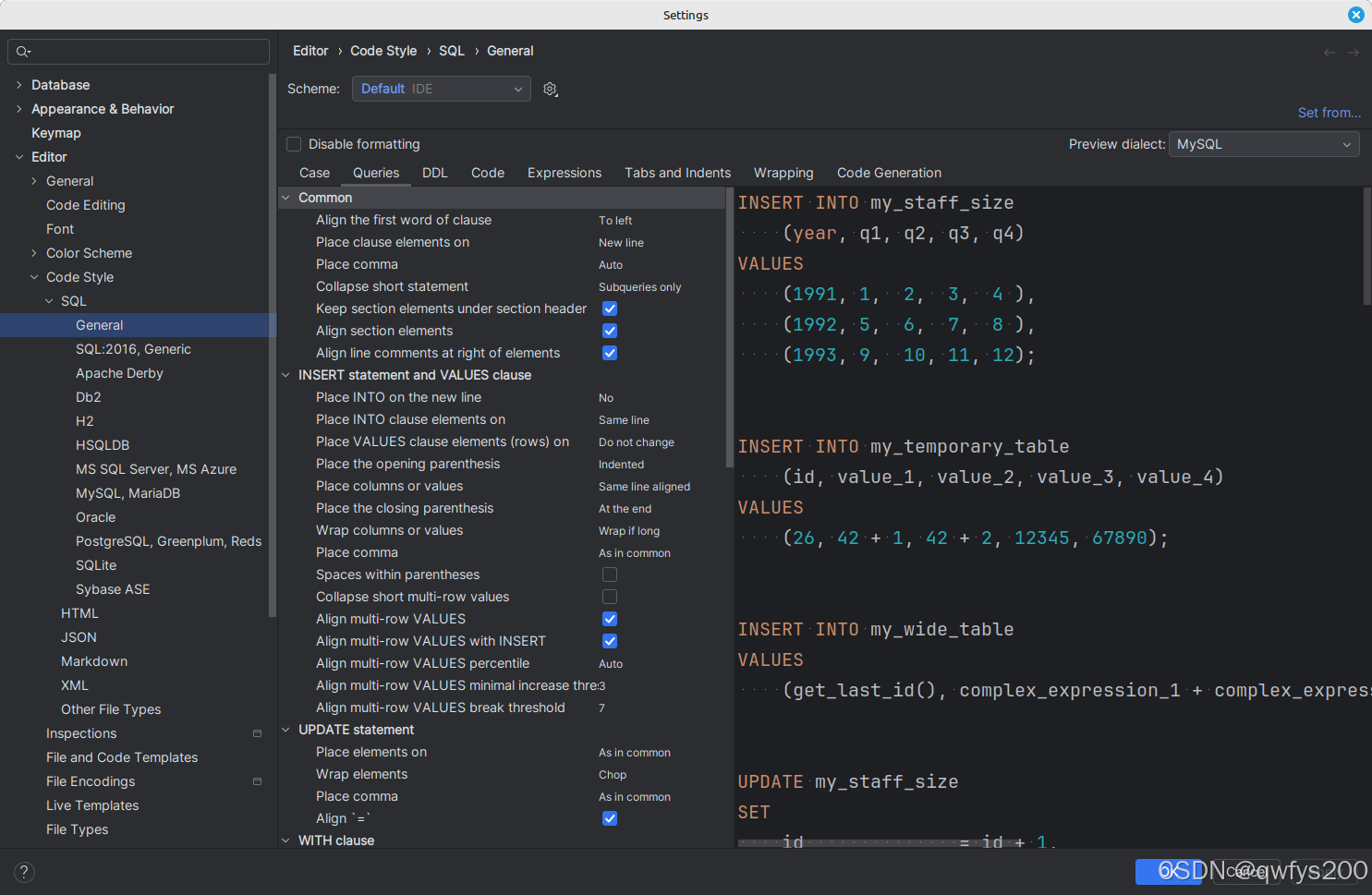Click the preview pane scrollbar
The height and width of the screenshot is (895, 1372).
[1367, 247]
